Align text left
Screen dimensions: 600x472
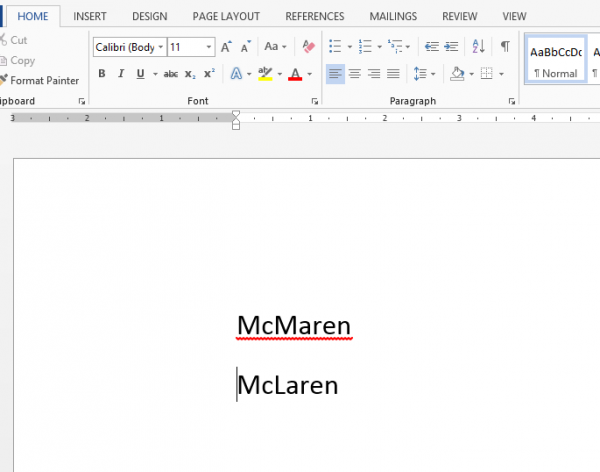(x=335, y=73)
